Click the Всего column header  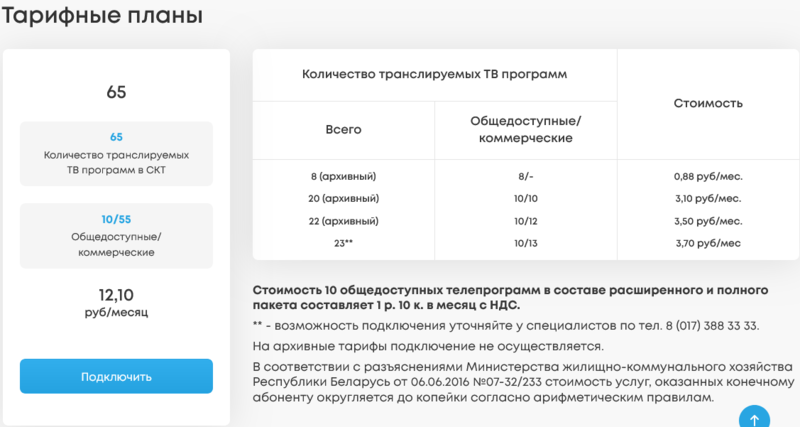(343, 130)
